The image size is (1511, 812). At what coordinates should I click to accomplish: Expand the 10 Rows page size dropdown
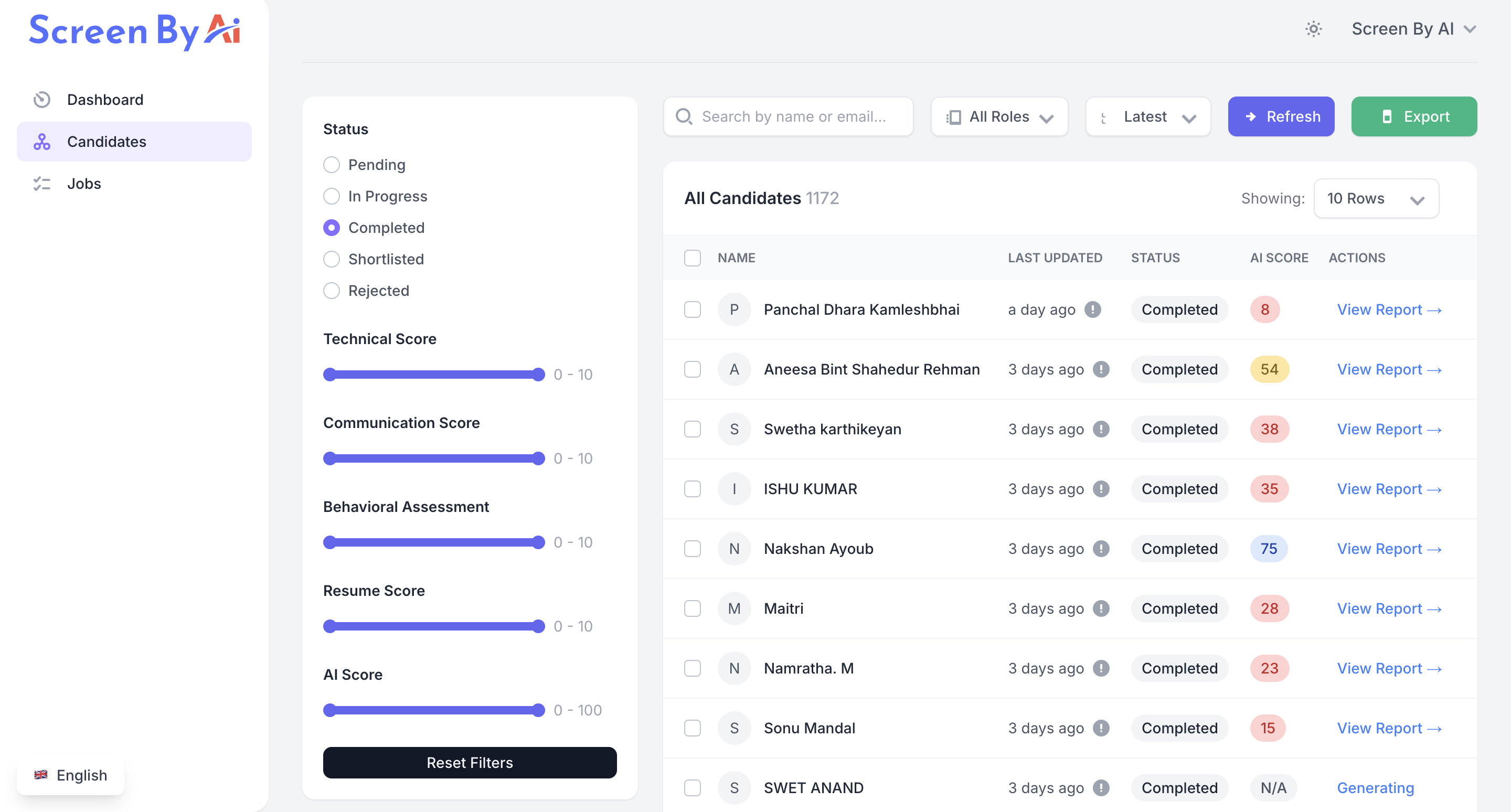(1376, 199)
